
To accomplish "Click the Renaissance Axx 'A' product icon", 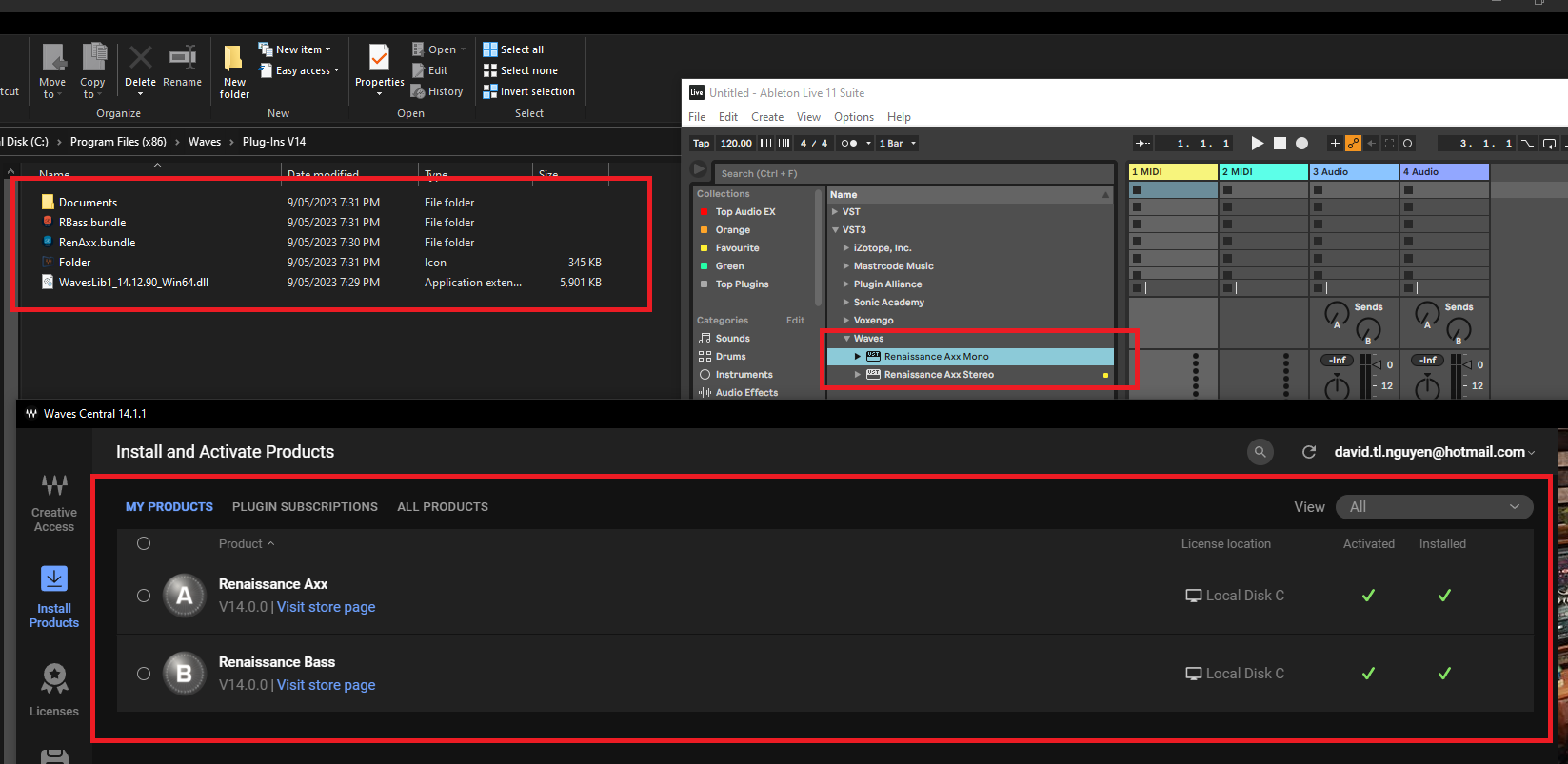I will 185,596.
